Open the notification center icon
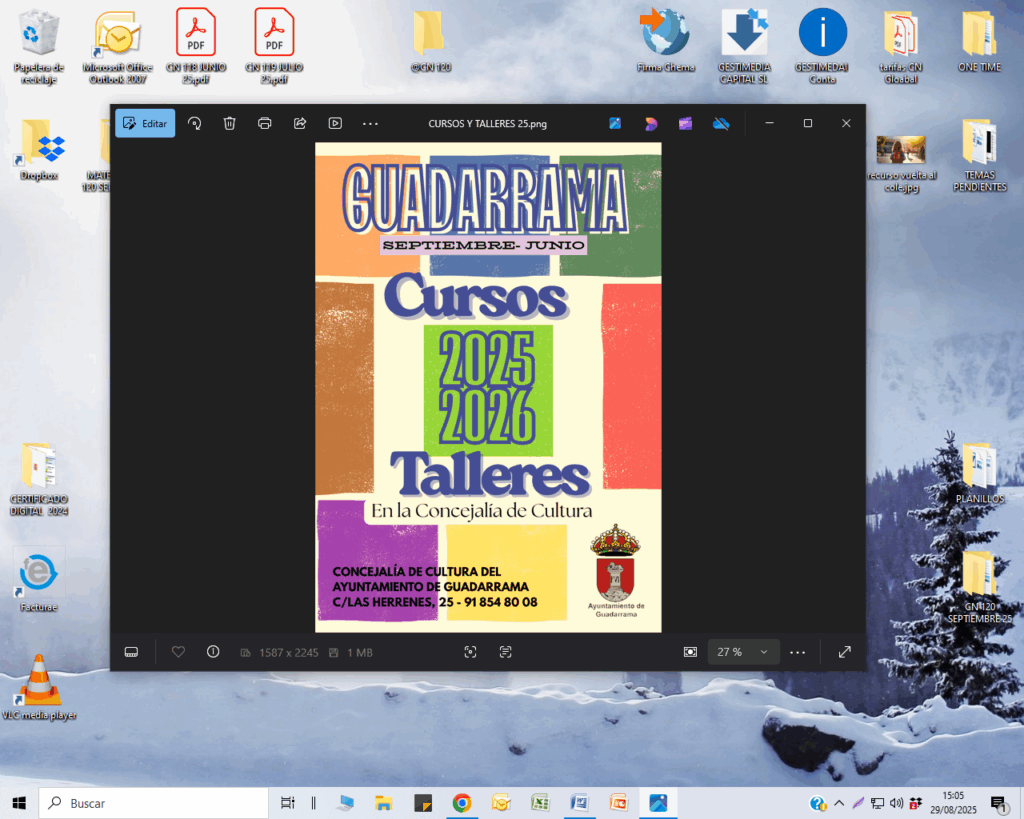Screen dimensions: 1024x819 [x=999, y=803]
